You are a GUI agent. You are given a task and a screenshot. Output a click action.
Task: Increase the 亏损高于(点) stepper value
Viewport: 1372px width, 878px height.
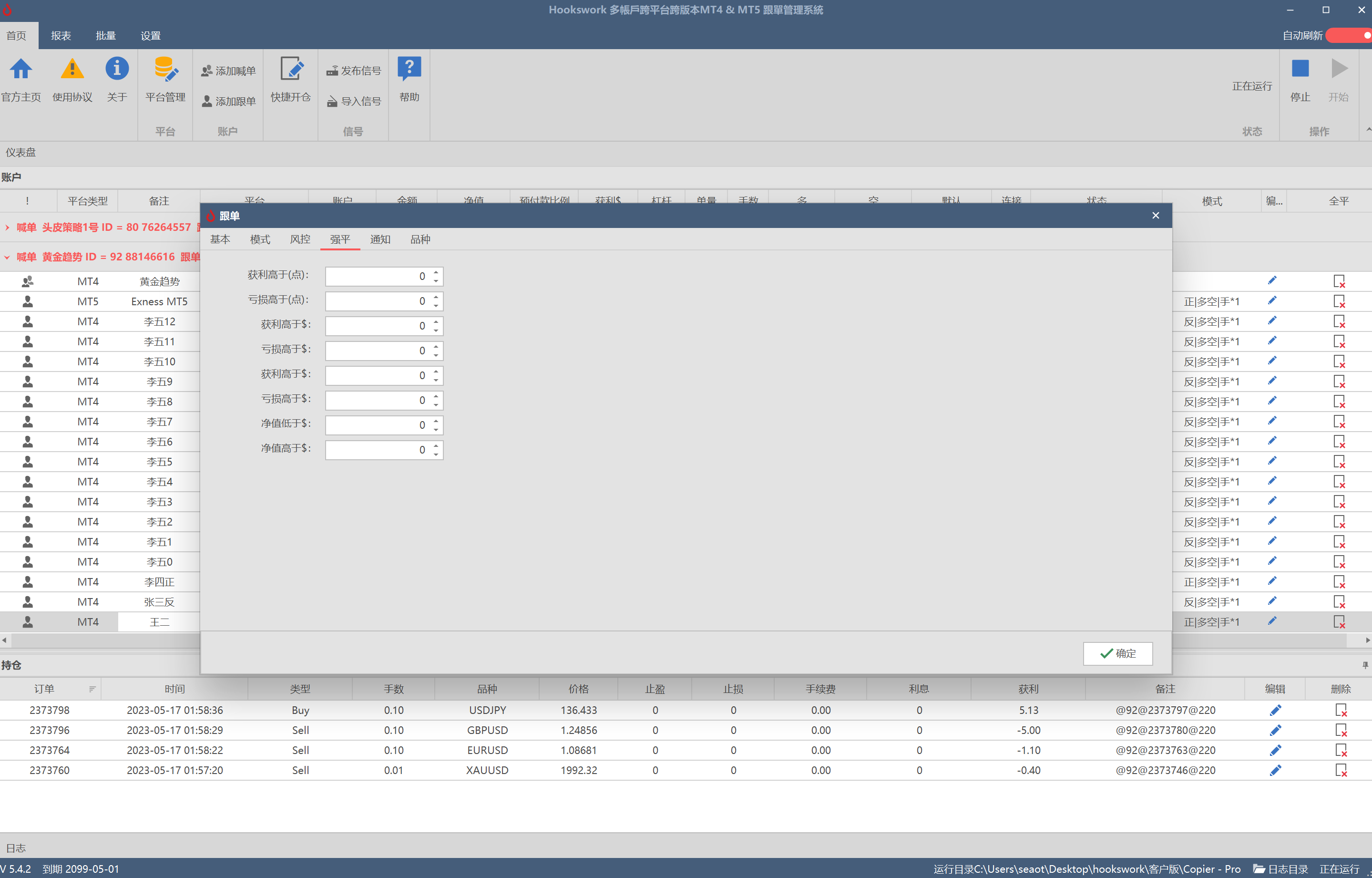[436, 297]
